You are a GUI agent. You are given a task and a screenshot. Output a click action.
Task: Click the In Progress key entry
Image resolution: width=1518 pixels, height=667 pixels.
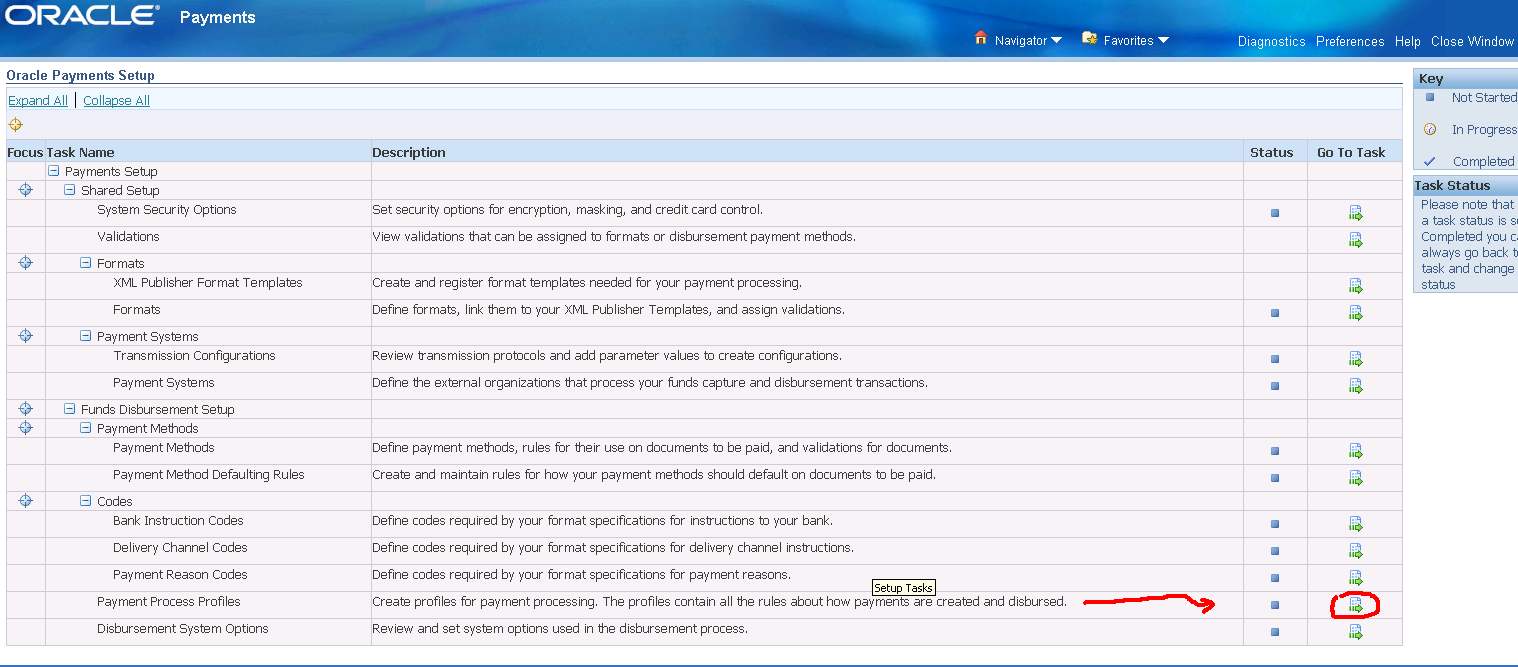point(1484,129)
